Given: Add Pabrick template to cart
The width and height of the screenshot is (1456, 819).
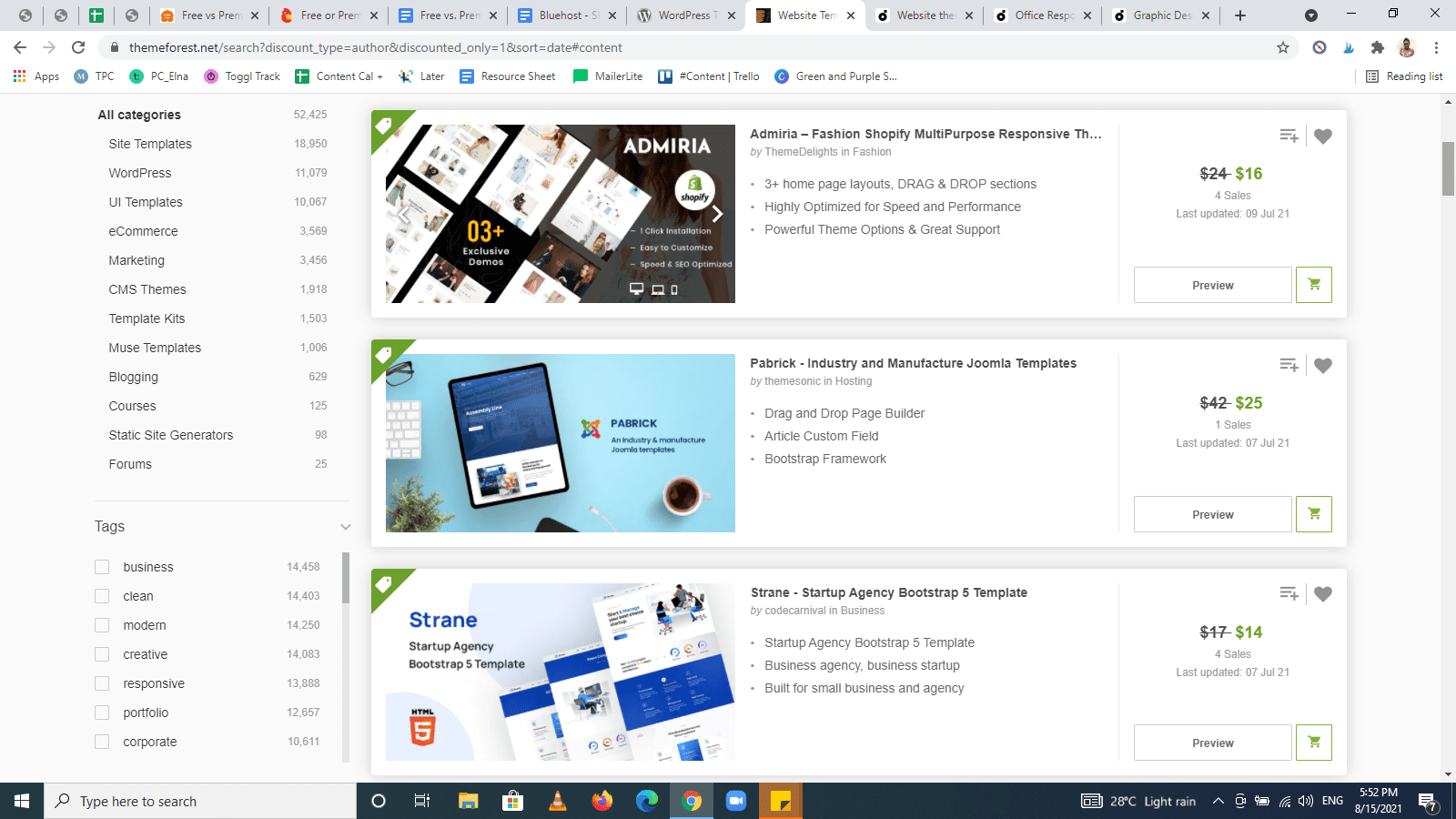Looking at the screenshot, I should (1314, 514).
